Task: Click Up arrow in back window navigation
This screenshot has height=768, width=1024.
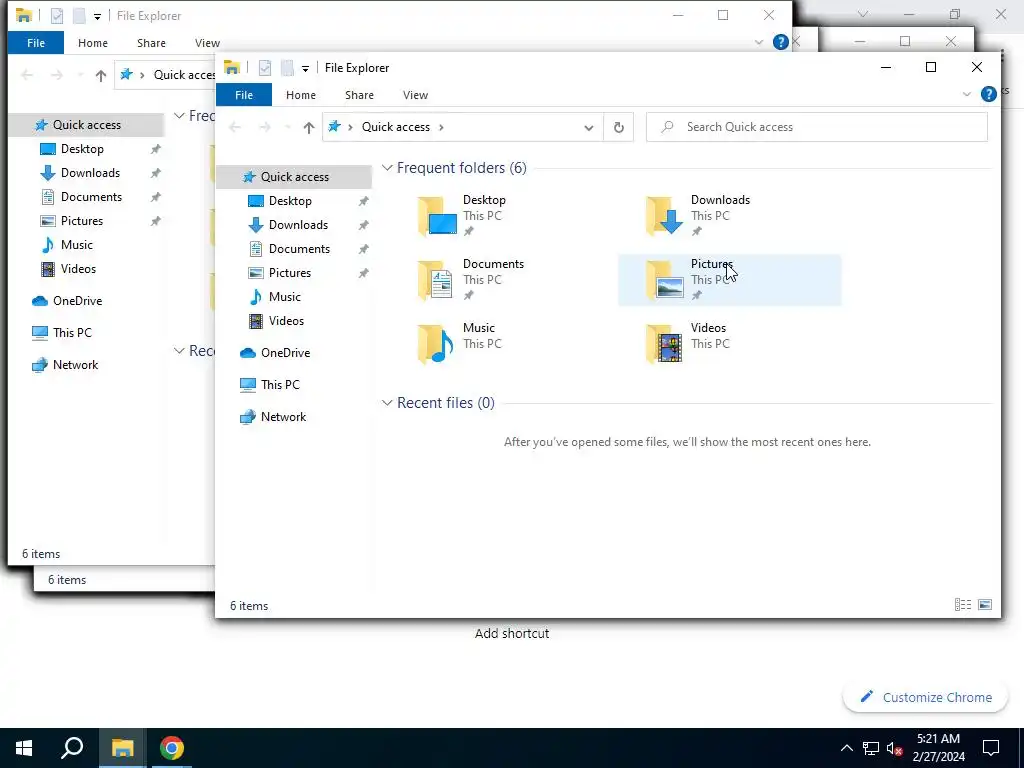Action: (101, 75)
